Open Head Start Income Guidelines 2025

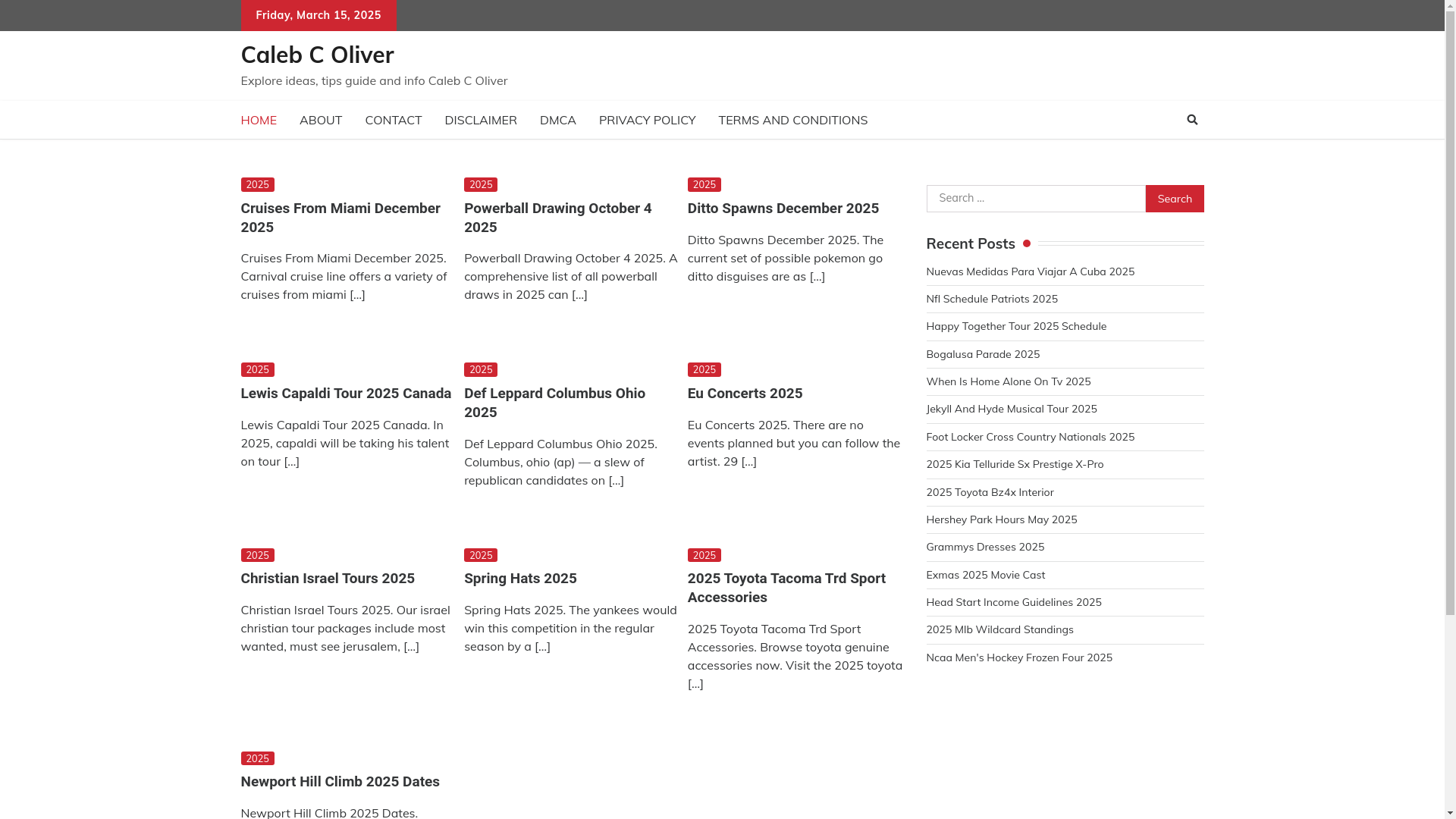[x=1014, y=602]
